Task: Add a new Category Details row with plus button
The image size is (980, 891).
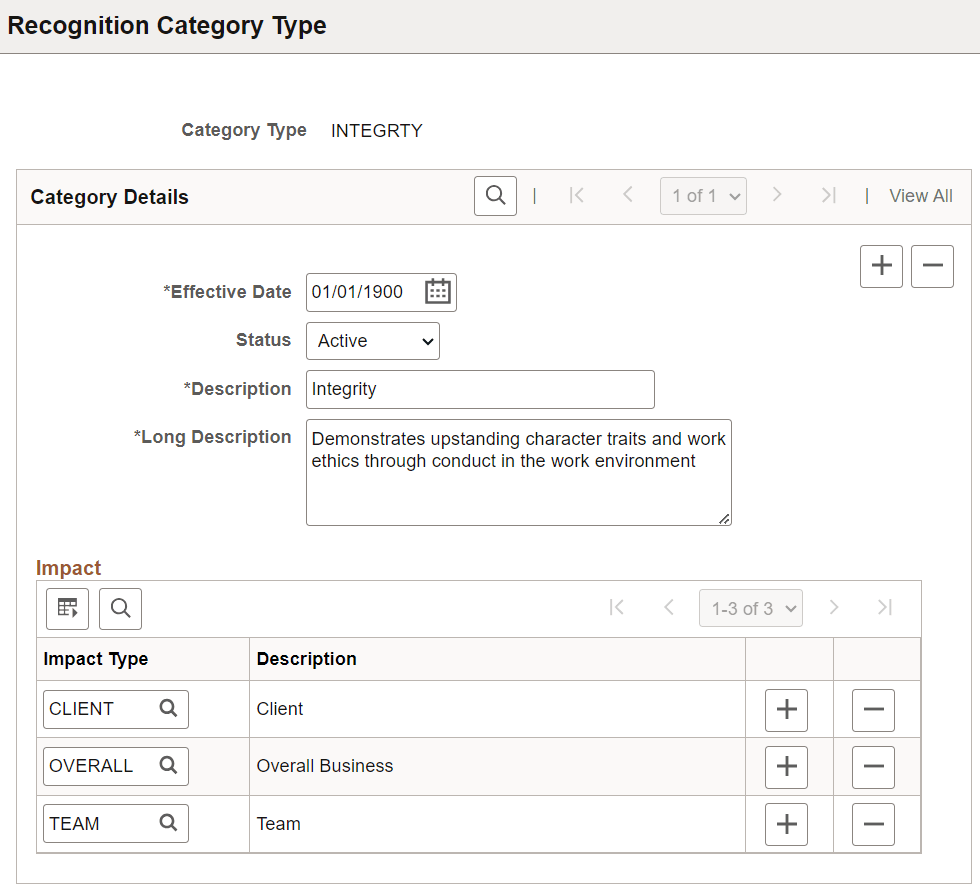Action: tap(881, 266)
